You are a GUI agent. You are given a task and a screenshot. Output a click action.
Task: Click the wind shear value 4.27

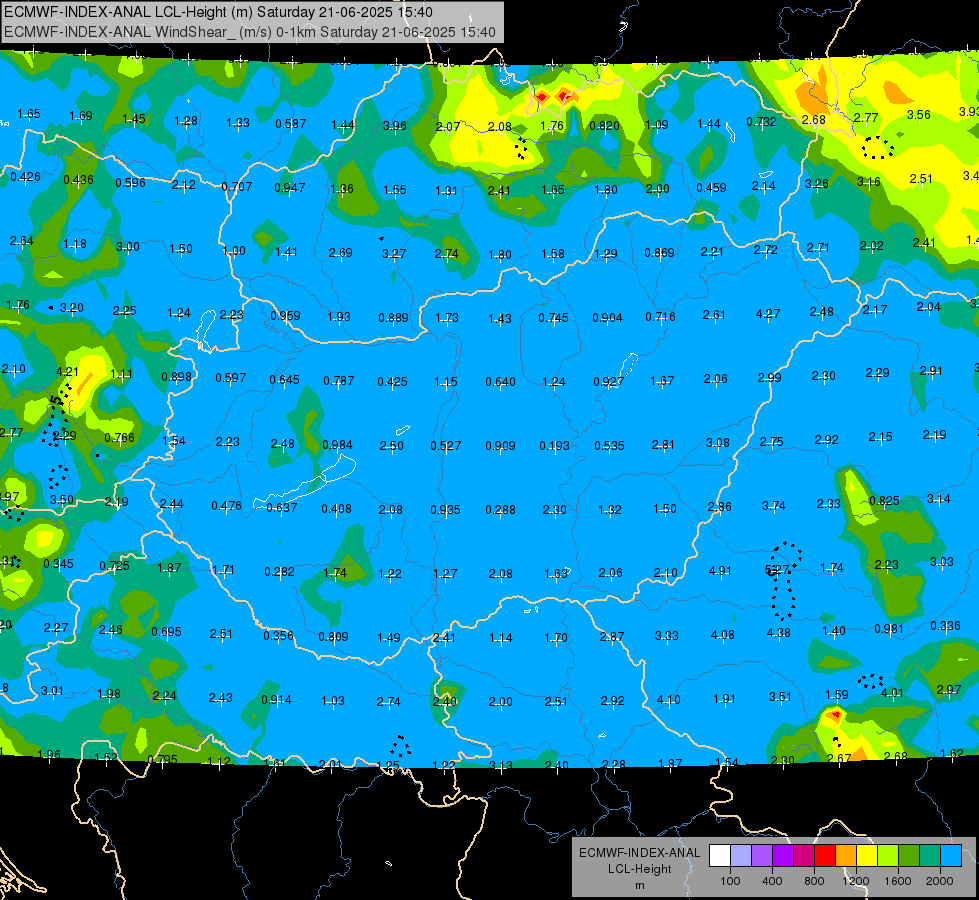(x=768, y=314)
